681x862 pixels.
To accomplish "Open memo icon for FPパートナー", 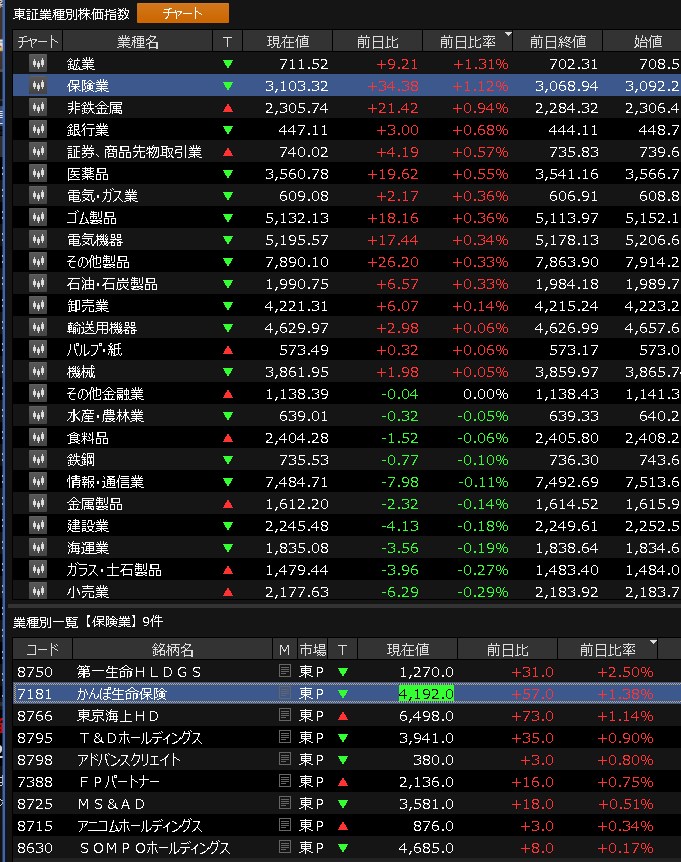I will click(285, 781).
